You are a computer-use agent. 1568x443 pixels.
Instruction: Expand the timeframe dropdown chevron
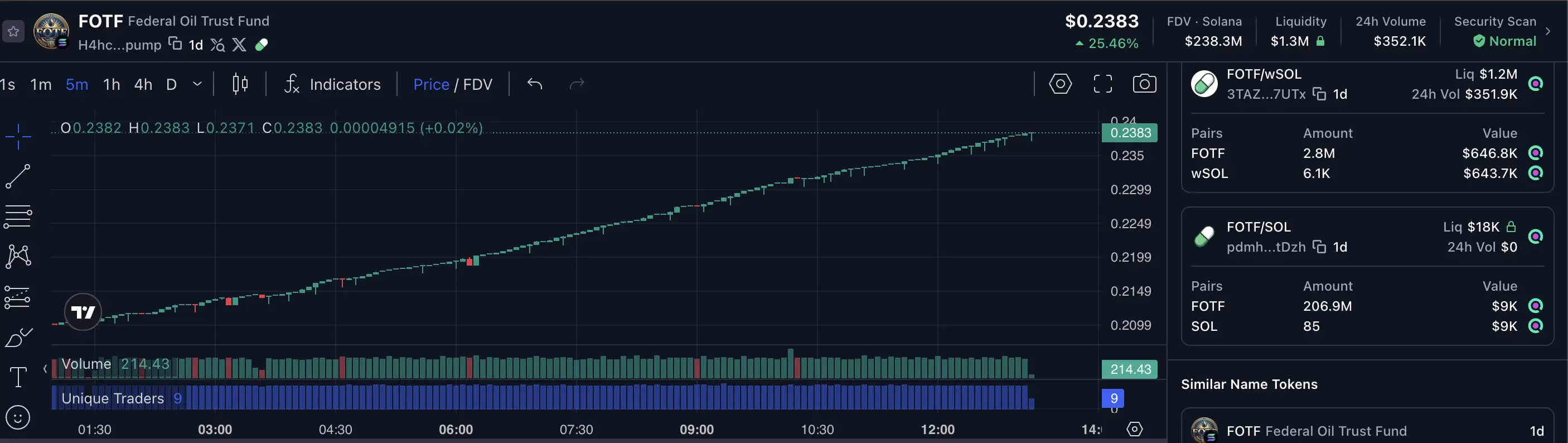click(197, 84)
